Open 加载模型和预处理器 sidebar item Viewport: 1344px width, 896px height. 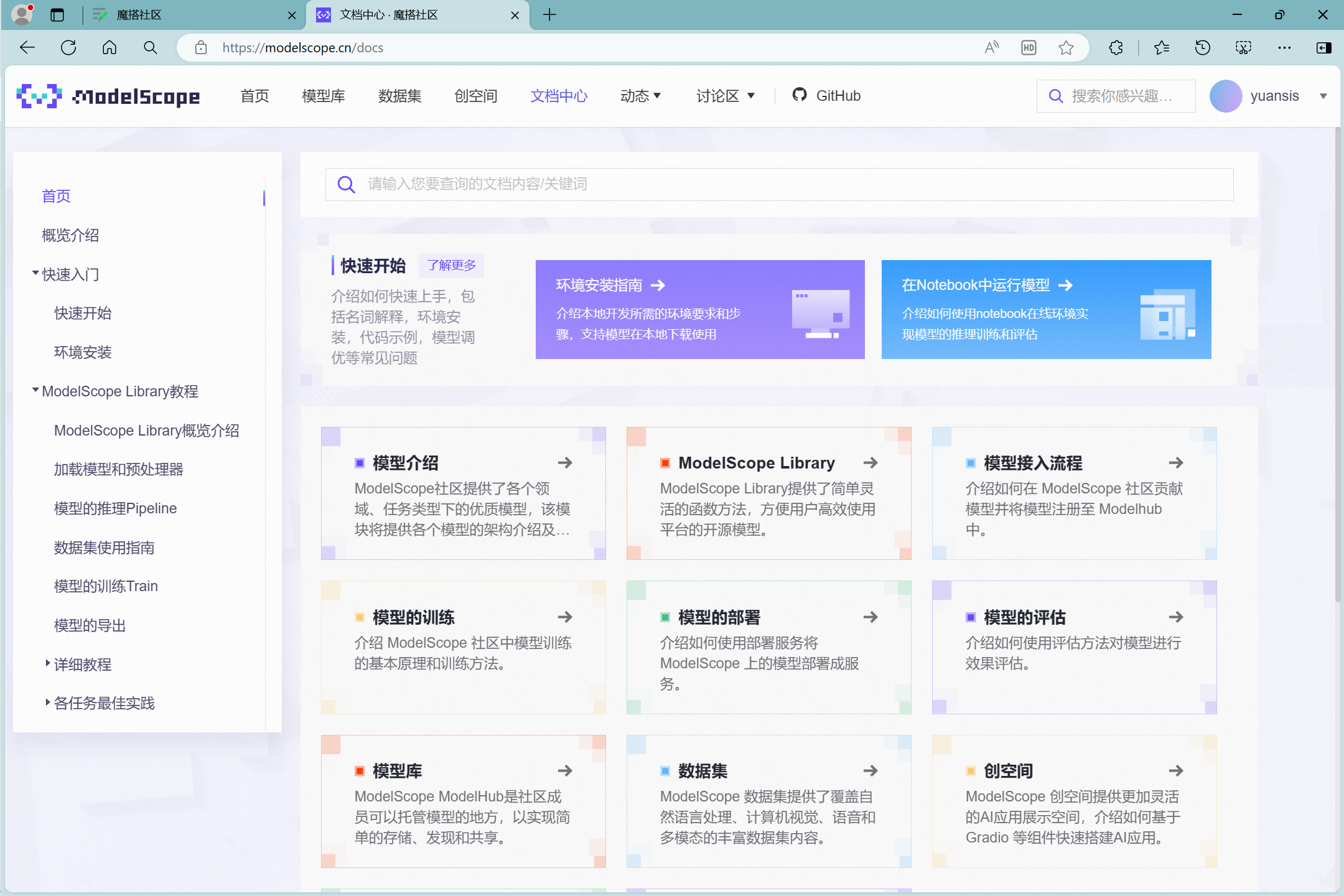pos(118,469)
